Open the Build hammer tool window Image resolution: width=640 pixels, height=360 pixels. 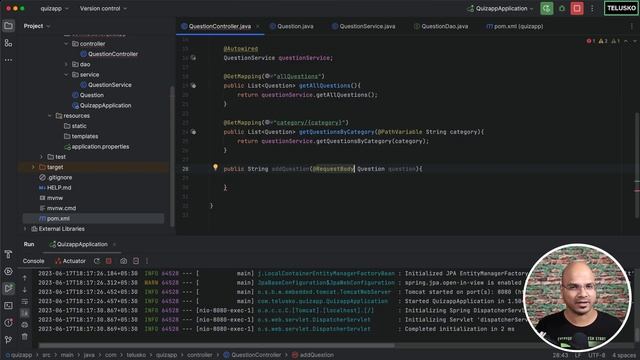point(8,254)
